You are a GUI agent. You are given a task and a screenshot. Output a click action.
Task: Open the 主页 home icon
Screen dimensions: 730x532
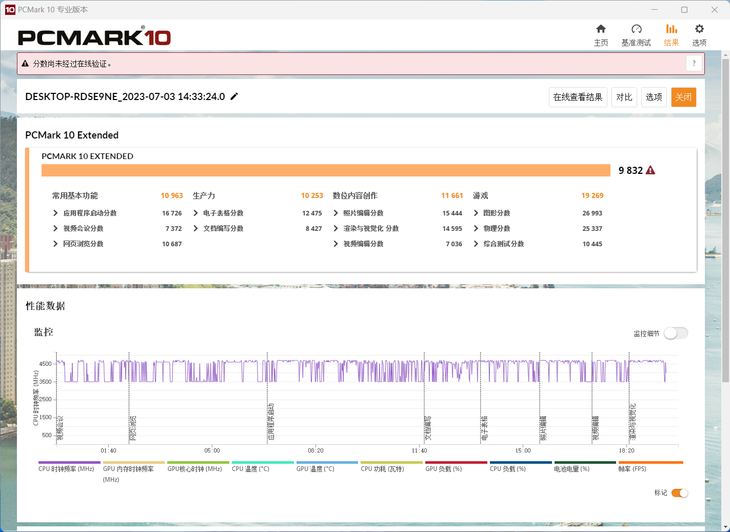[601, 29]
